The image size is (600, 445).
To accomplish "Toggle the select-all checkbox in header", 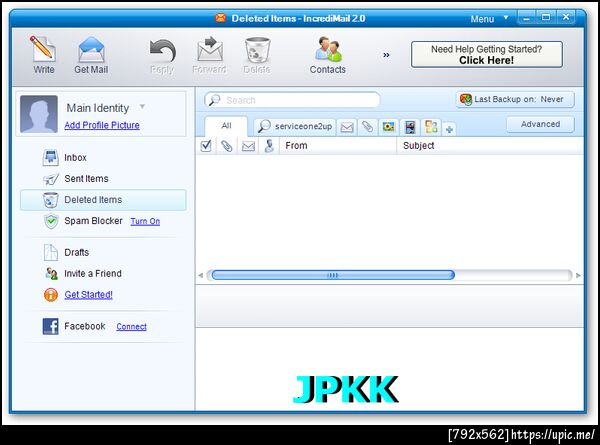I will click(206, 146).
